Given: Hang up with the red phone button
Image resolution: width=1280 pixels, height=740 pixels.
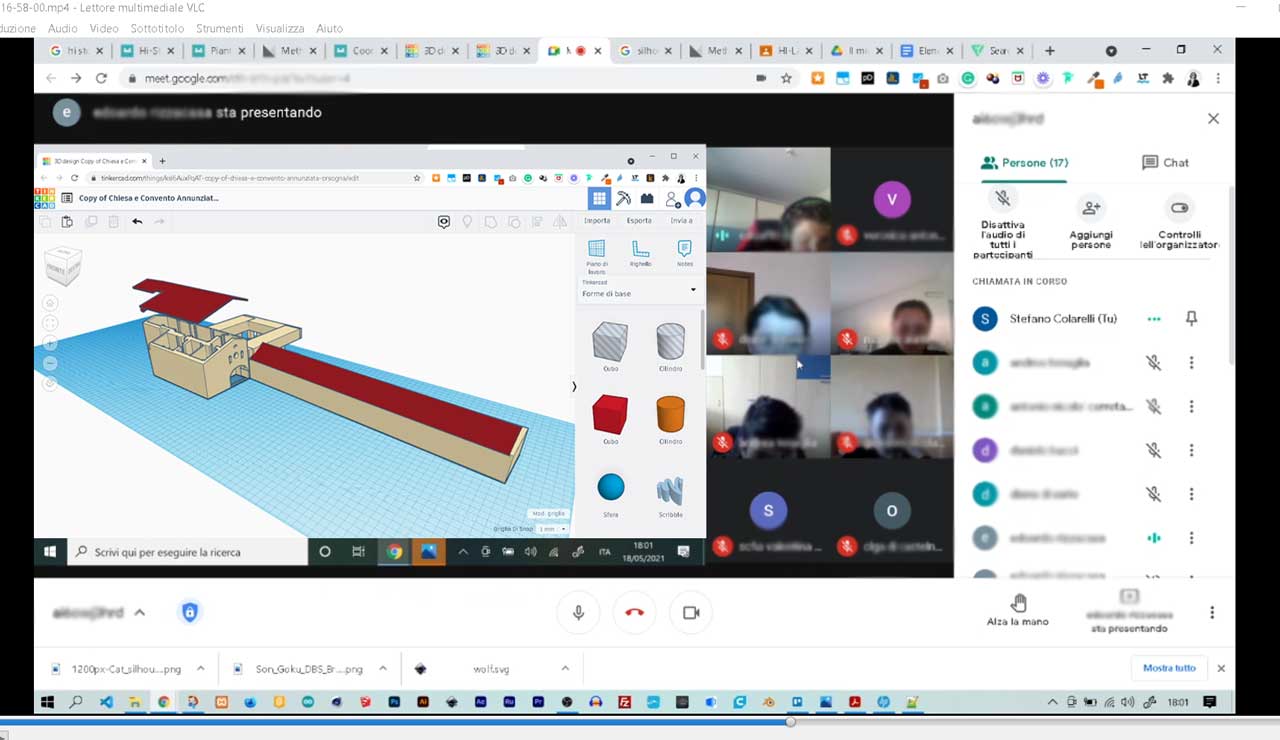Looking at the screenshot, I should point(634,612).
